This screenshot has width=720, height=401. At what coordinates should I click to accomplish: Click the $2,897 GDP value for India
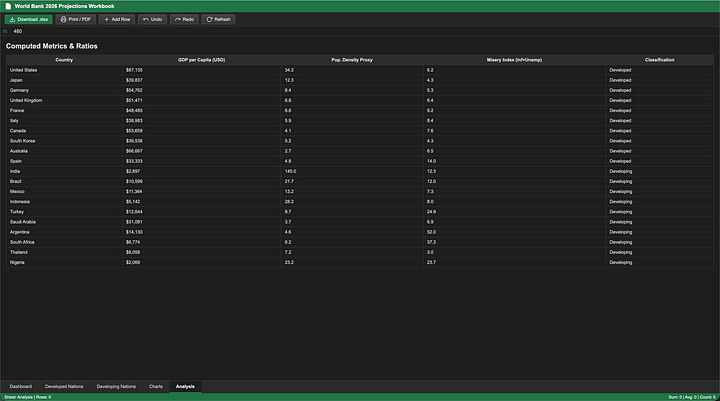click(x=202, y=171)
